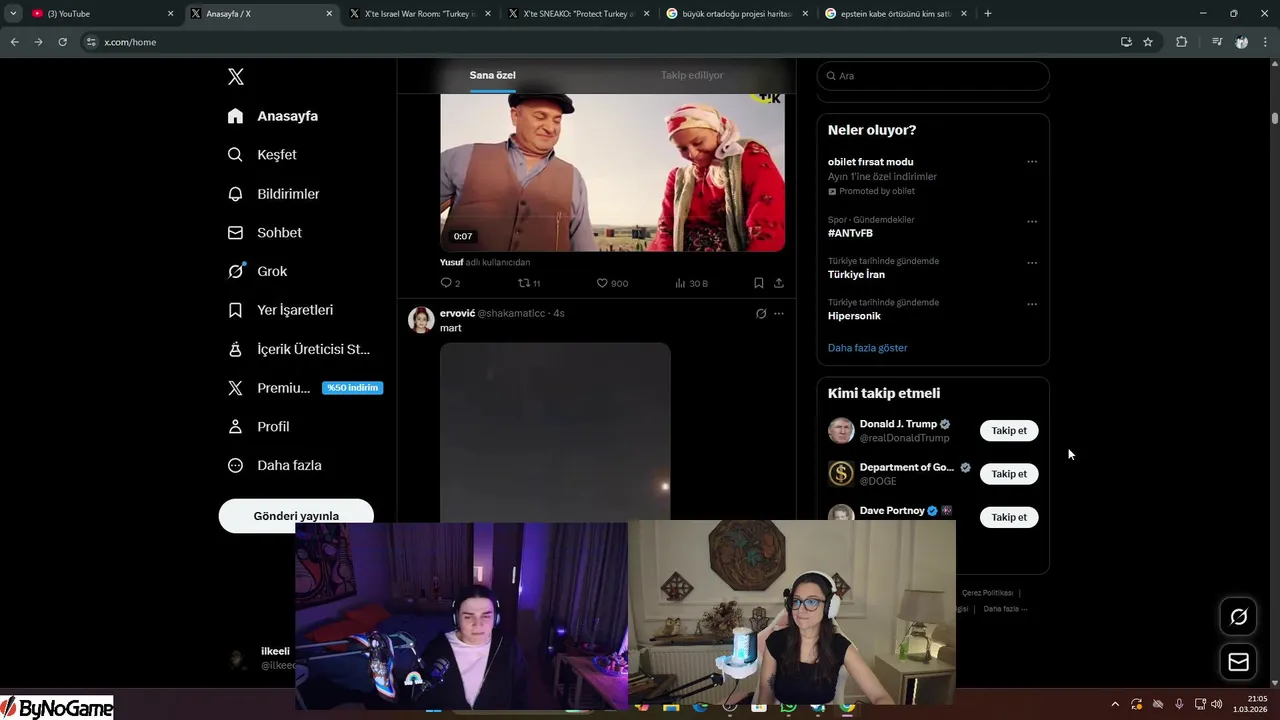Switch to Sana özel tab
Image resolution: width=1280 pixels, height=720 pixels.
(x=492, y=75)
